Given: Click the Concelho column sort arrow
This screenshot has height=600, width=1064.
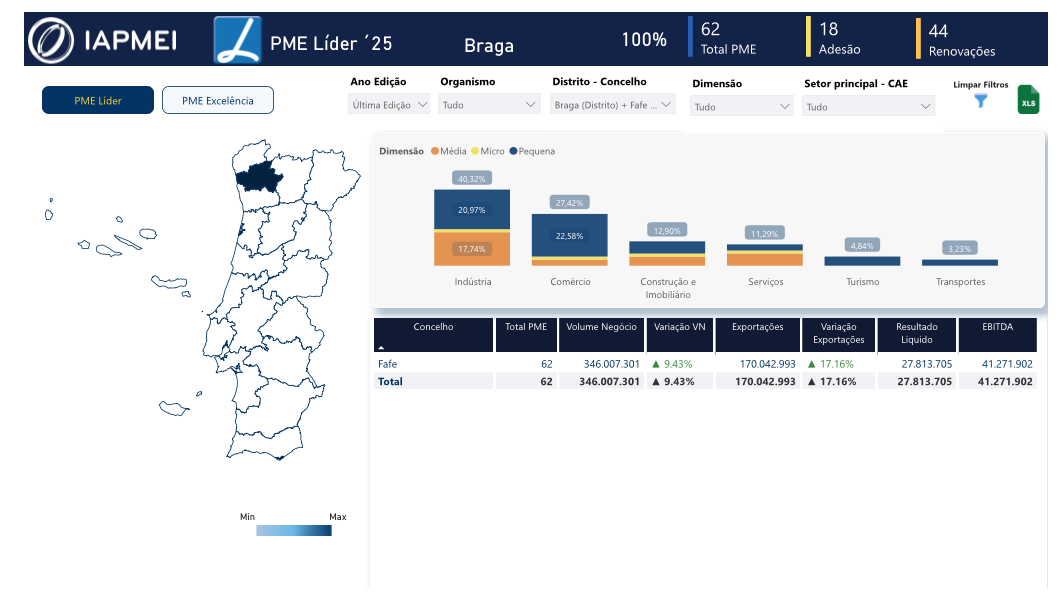Looking at the screenshot, I should (x=381, y=347).
